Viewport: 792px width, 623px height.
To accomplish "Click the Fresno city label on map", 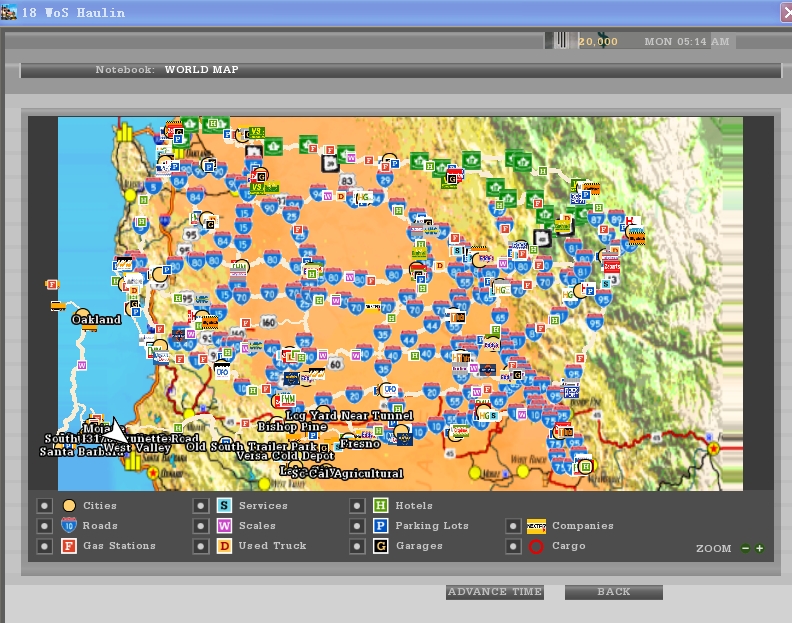I will 360,443.
